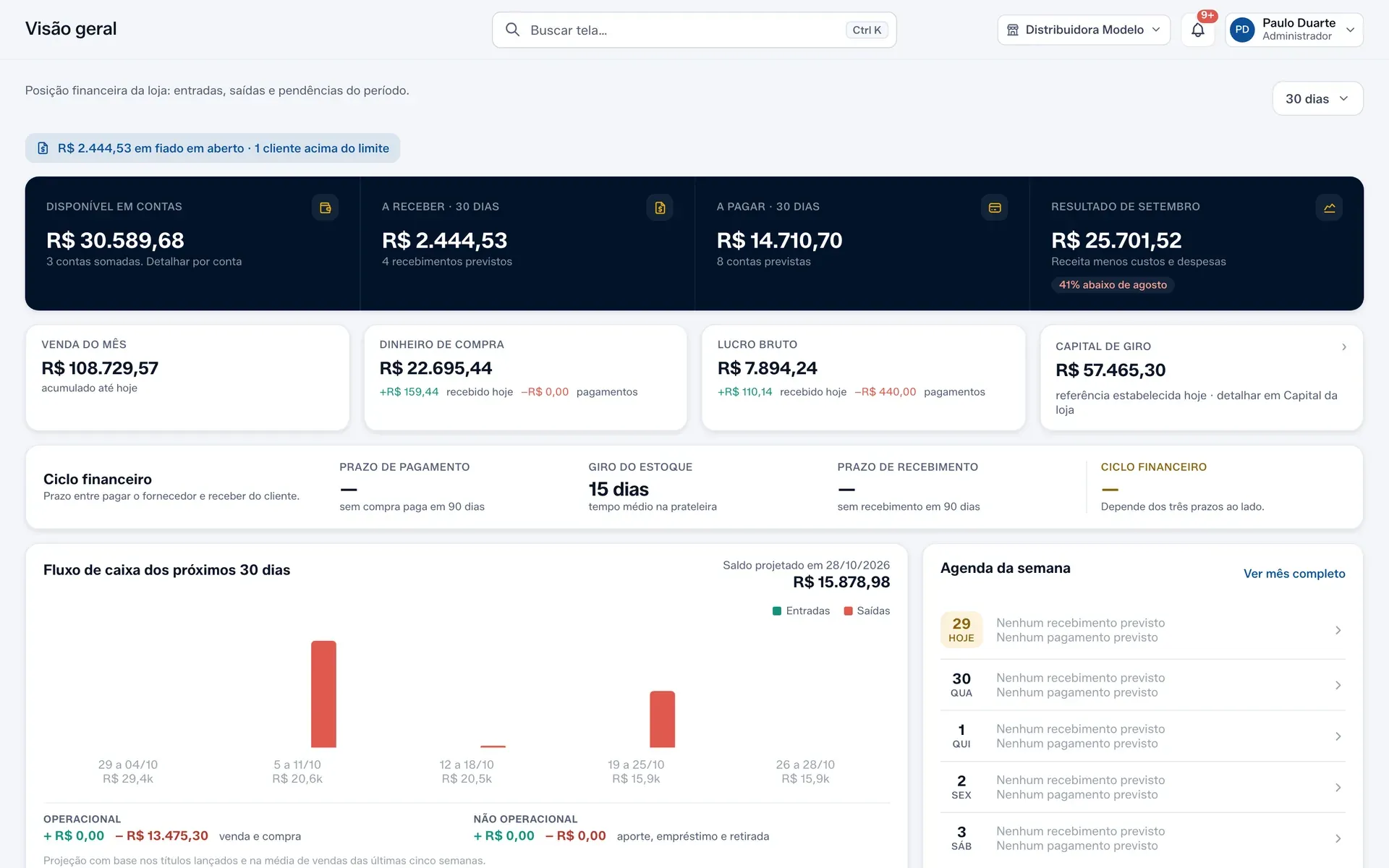The width and height of the screenshot is (1389, 868).
Task: Expand the 30 Qua agenda row
Action: tap(1143, 685)
